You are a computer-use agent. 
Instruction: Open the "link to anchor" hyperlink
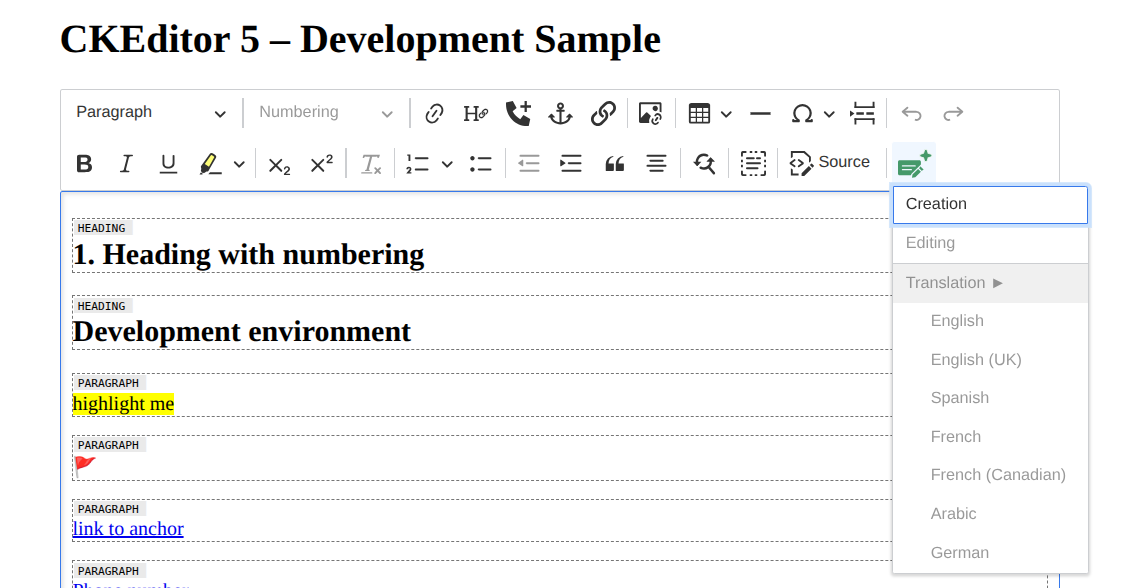(x=128, y=528)
